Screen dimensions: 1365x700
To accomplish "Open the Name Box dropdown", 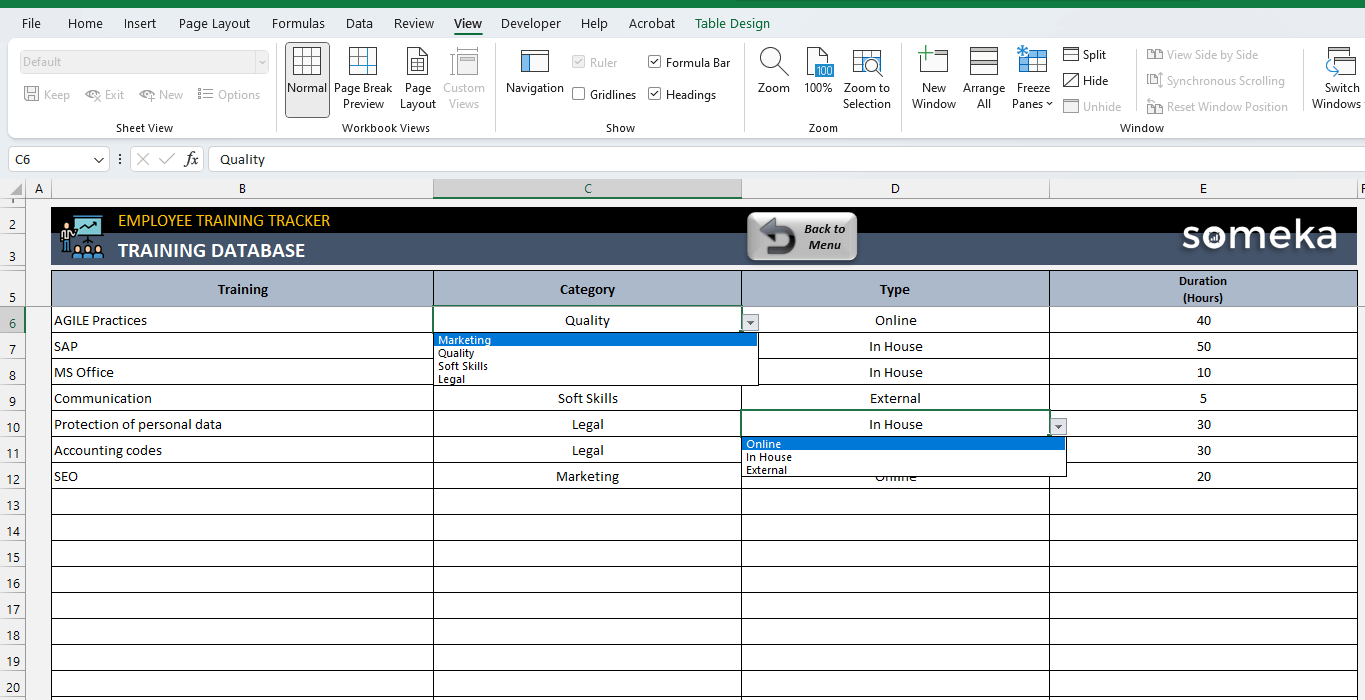I will pyautogui.click(x=98, y=159).
